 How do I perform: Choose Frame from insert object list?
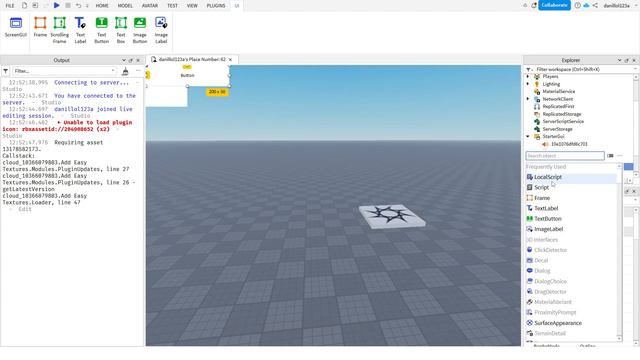coord(571,198)
